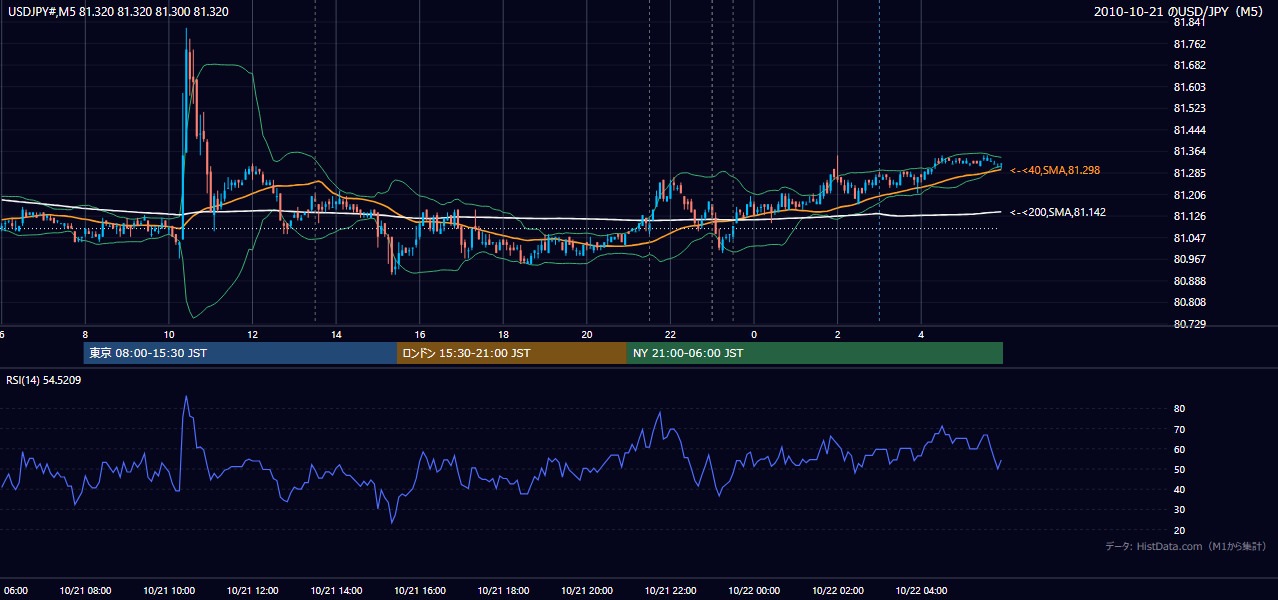
Task: Click price level 81.364 on the axis
Action: coord(1190,151)
